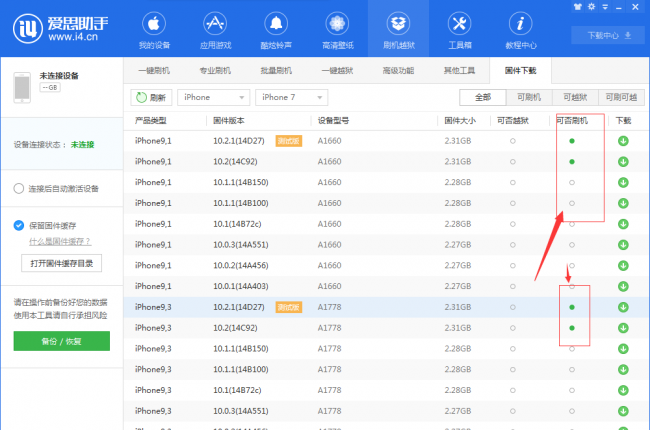
Task: Select the 固件下载 tab
Action: [x=520, y=70]
